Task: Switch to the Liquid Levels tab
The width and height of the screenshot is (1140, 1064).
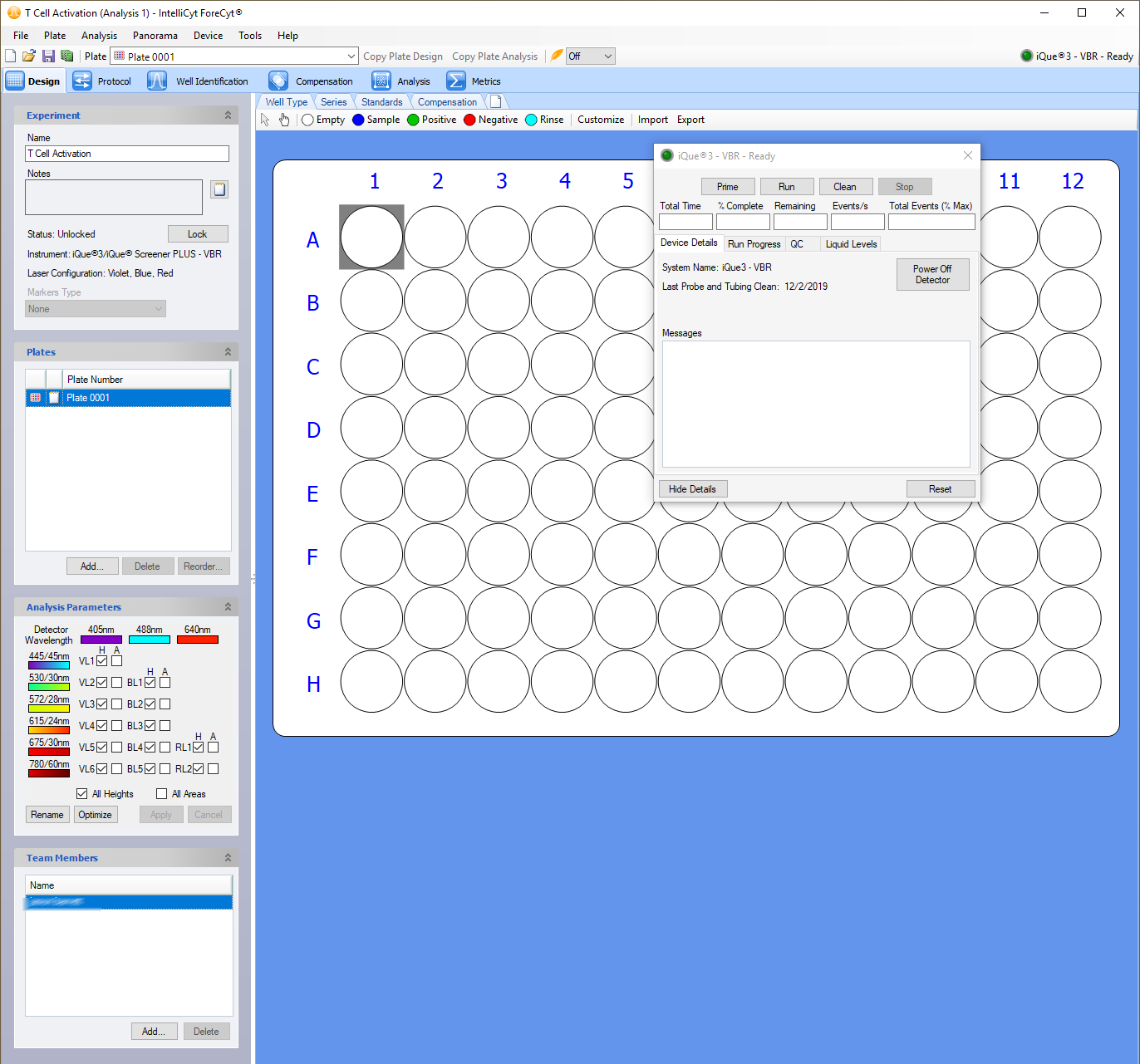Action: (851, 244)
